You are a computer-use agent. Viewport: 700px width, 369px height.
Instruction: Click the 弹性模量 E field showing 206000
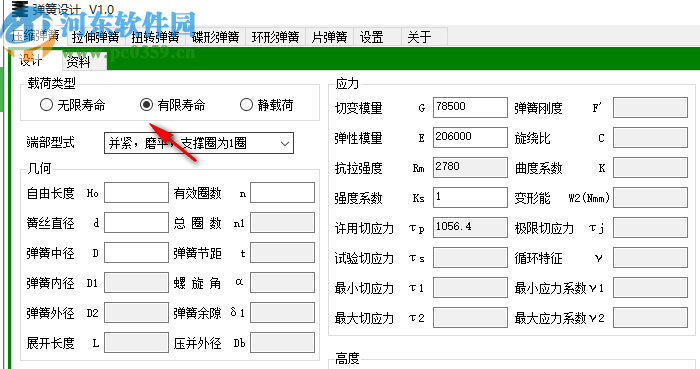(470, 137)
